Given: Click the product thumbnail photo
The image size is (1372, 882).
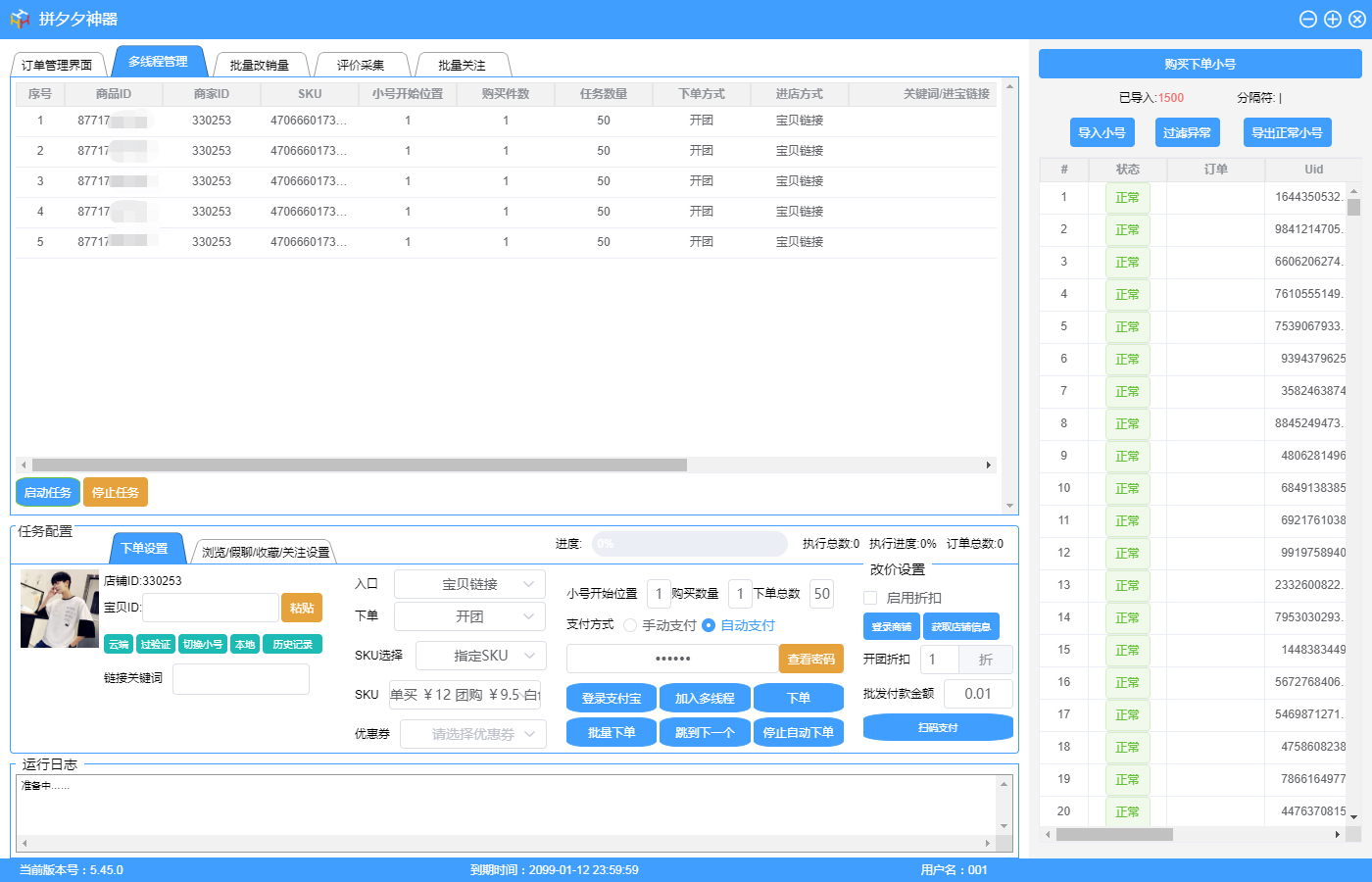Looking at the screenshot, I should point(60,609).
